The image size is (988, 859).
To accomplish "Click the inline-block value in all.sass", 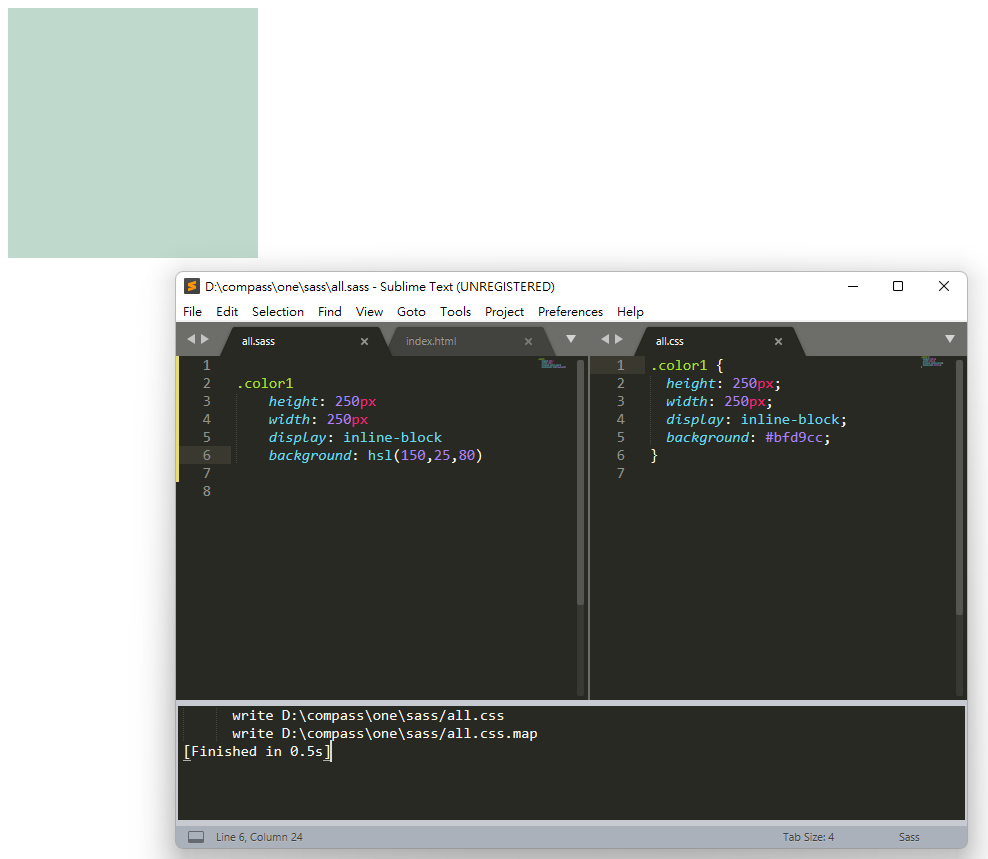I will [393, 437].
